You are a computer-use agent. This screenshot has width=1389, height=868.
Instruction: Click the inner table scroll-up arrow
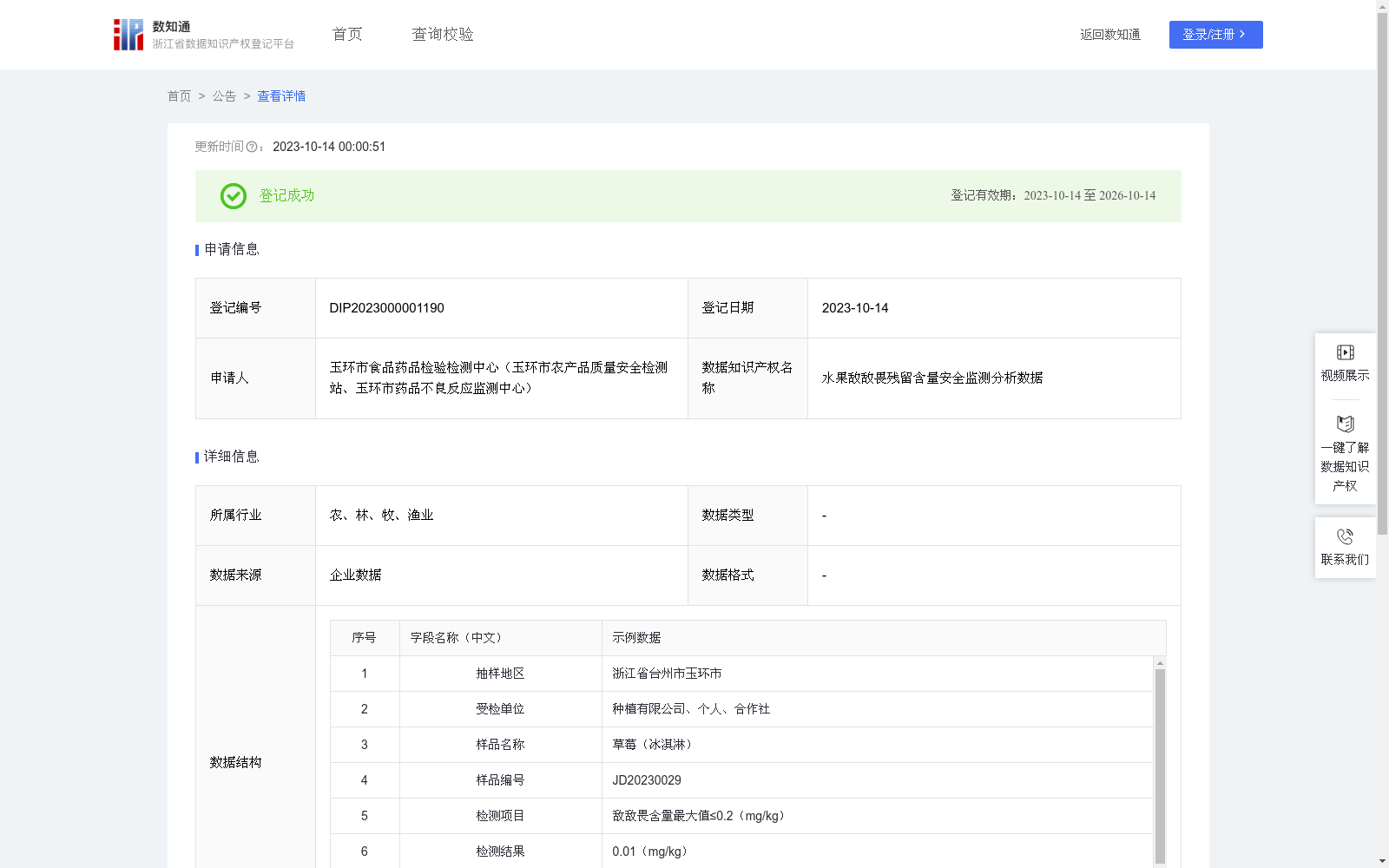pos(1160,663)
